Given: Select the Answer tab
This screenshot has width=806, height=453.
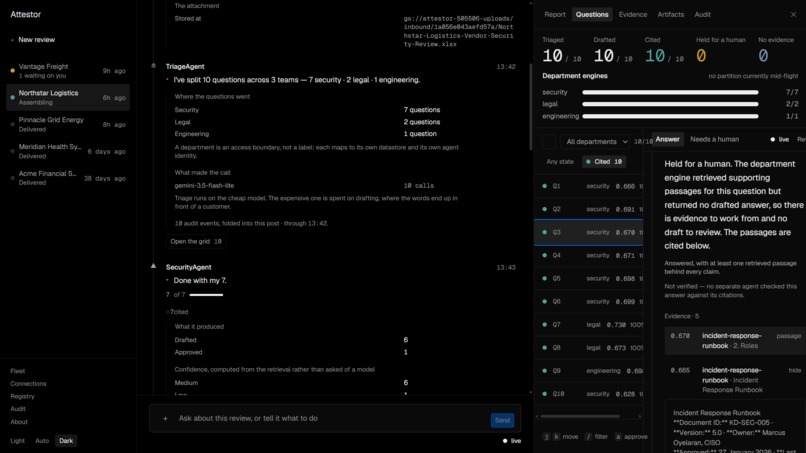Looking at the screenshot, I should [667, 139].
